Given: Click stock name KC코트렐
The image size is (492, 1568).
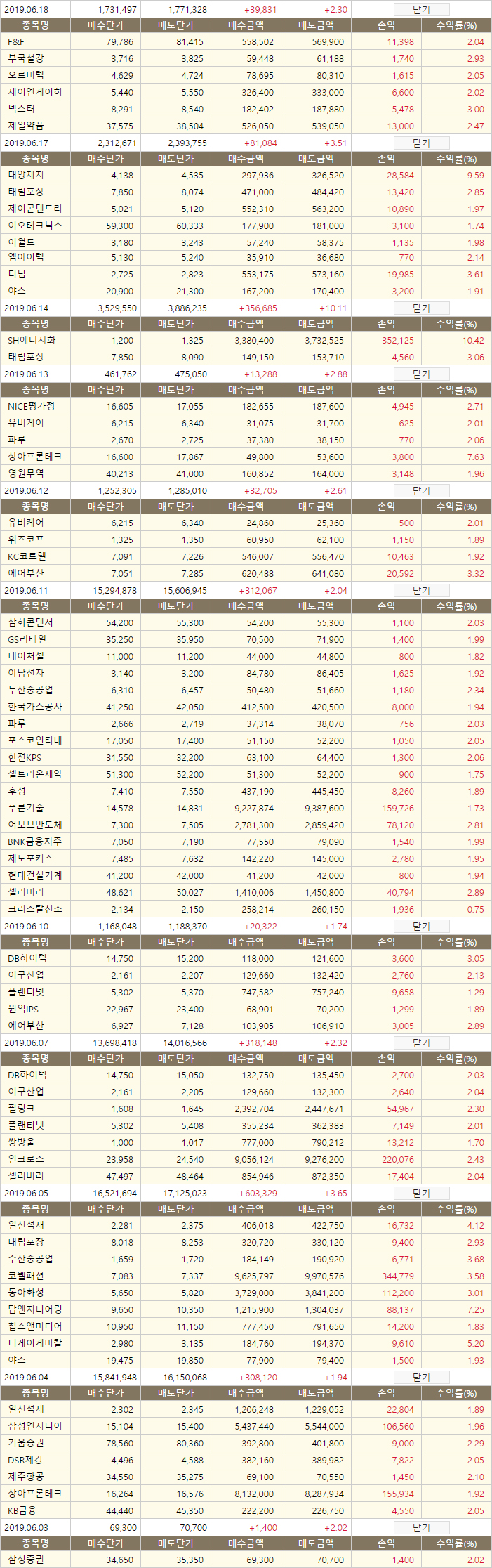Looking at the screenshot, I should coord(27,557).
